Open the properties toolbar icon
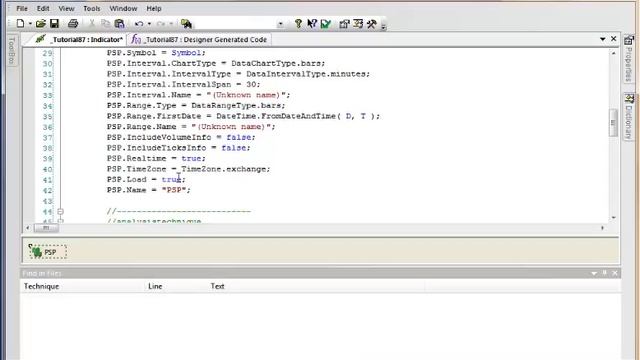Viewport: 640px width, 360px height. tap(344, 24)
